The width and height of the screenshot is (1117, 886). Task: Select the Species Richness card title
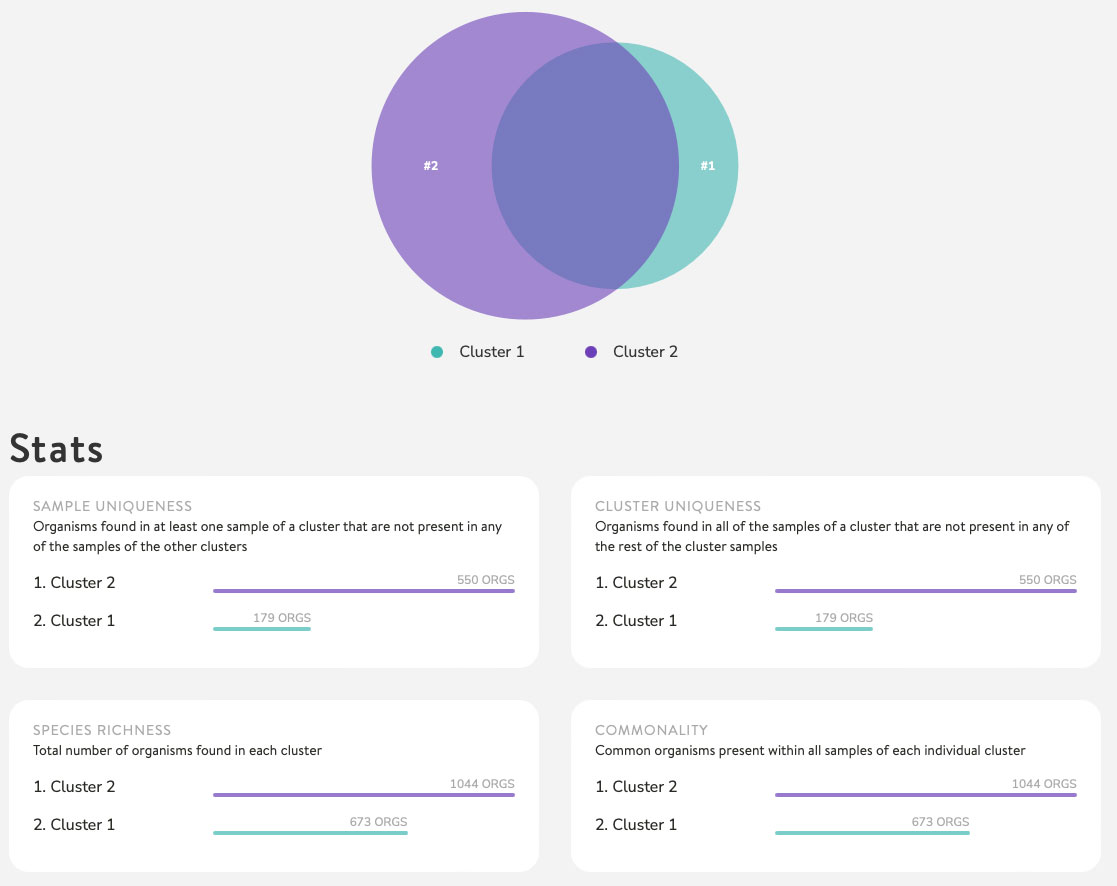[102, 730]
